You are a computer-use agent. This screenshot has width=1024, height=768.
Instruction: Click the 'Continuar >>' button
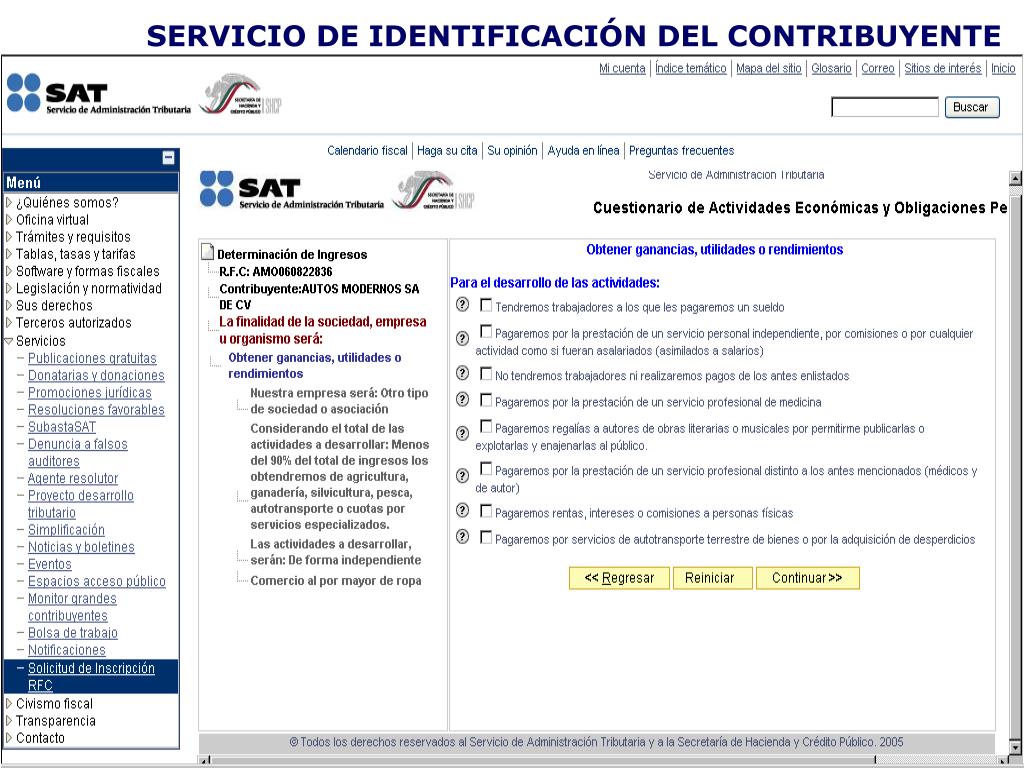tap(807, 578)
